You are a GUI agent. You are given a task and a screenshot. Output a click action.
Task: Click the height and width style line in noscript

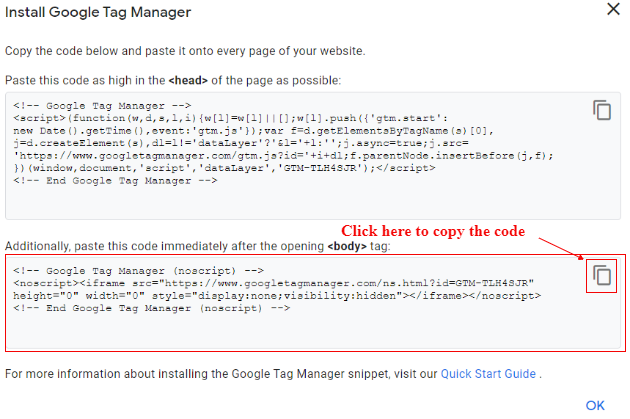(x=277, y=296)
